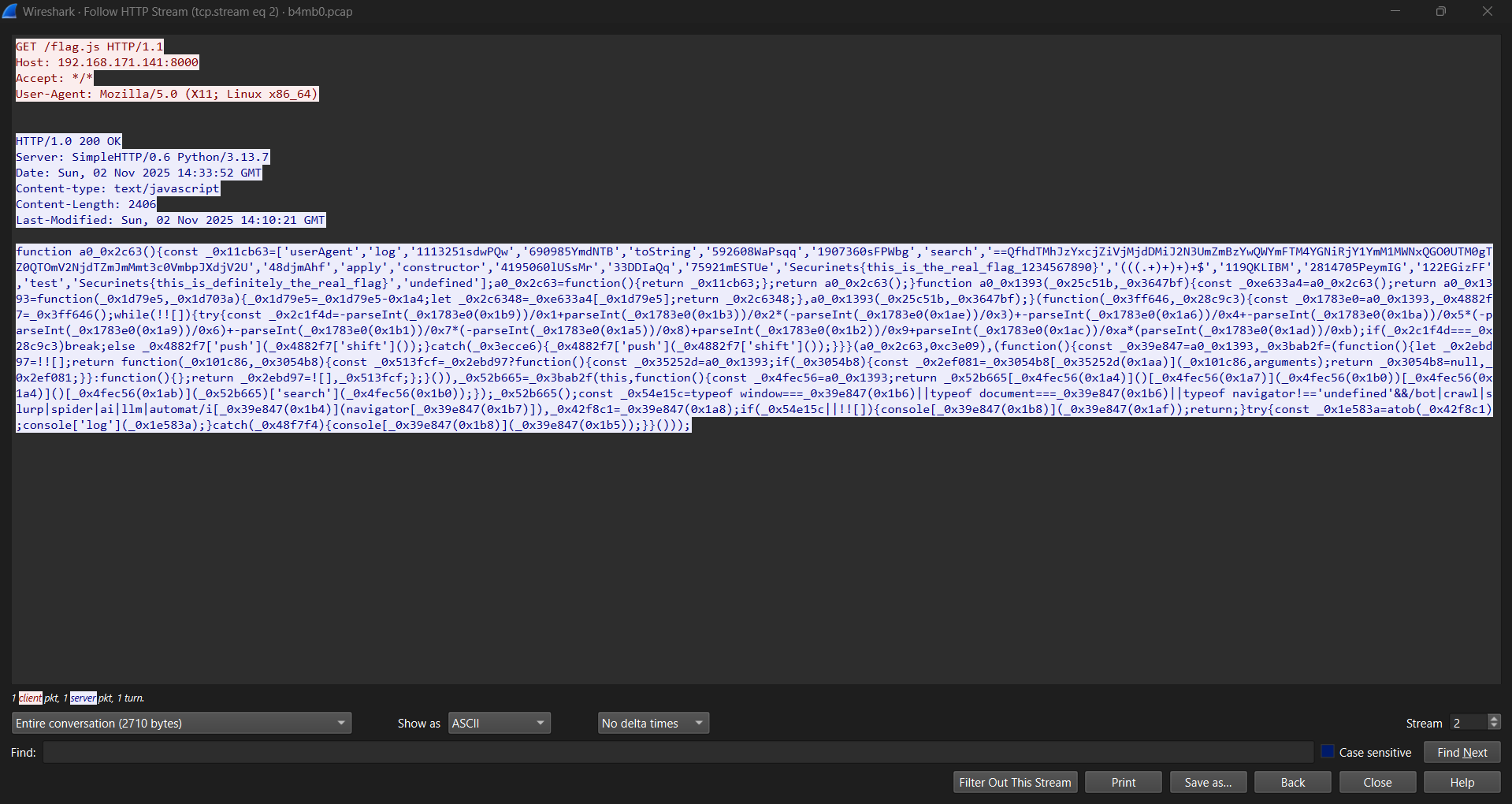The width and height of the screenshot is (1512, 804).
Task: Click the Date: Sun, 02 Nov 2025 line
Action: tap(139, 173)
